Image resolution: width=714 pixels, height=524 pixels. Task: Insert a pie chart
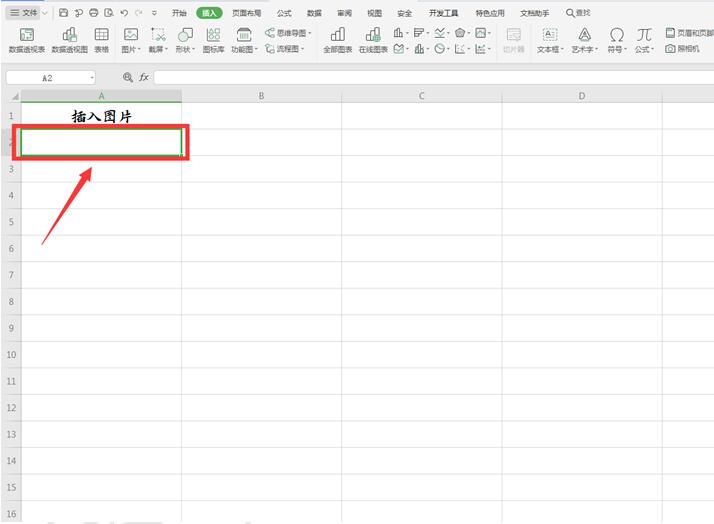click(439, 48)
